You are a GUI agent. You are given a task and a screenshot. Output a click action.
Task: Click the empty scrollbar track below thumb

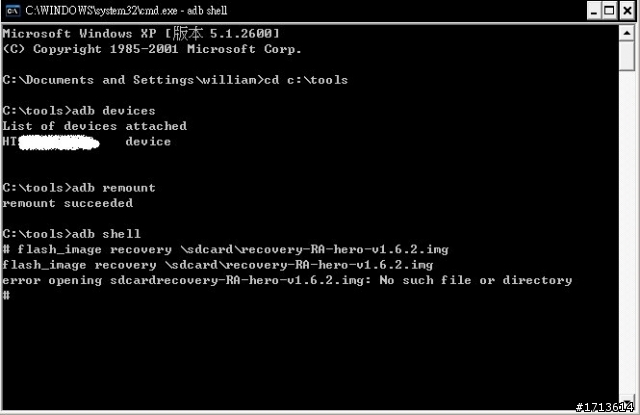coord(627,233)
